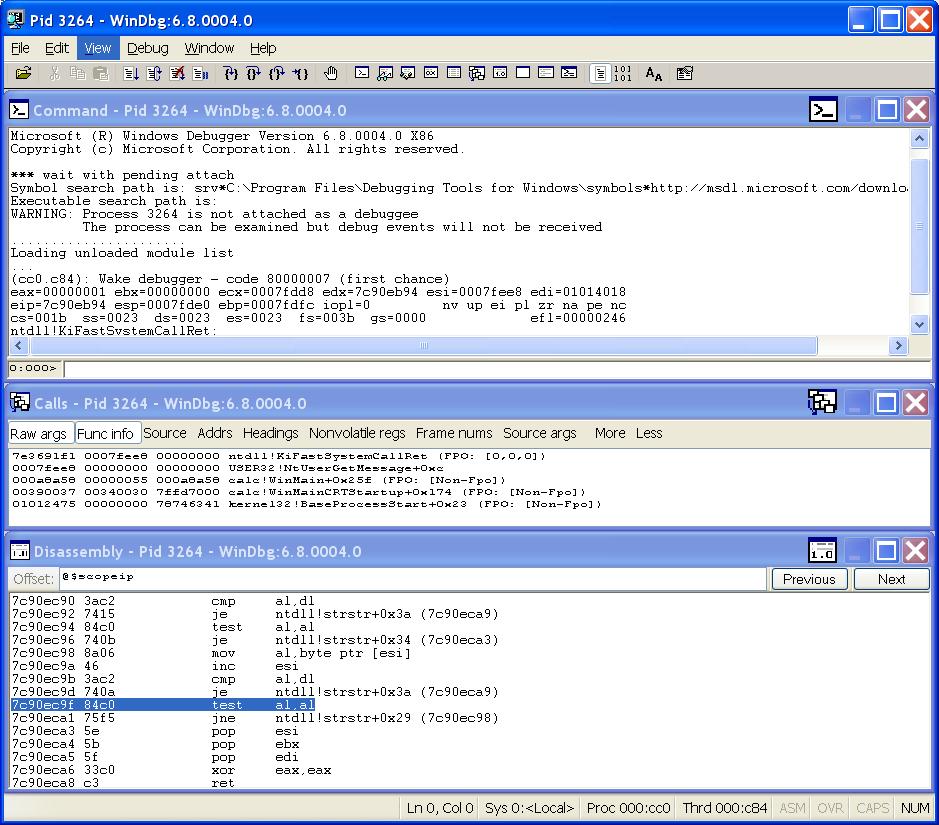Click the Command window's up scroll arrow
This screenshot has width=939, height=825.
(919, 138)
